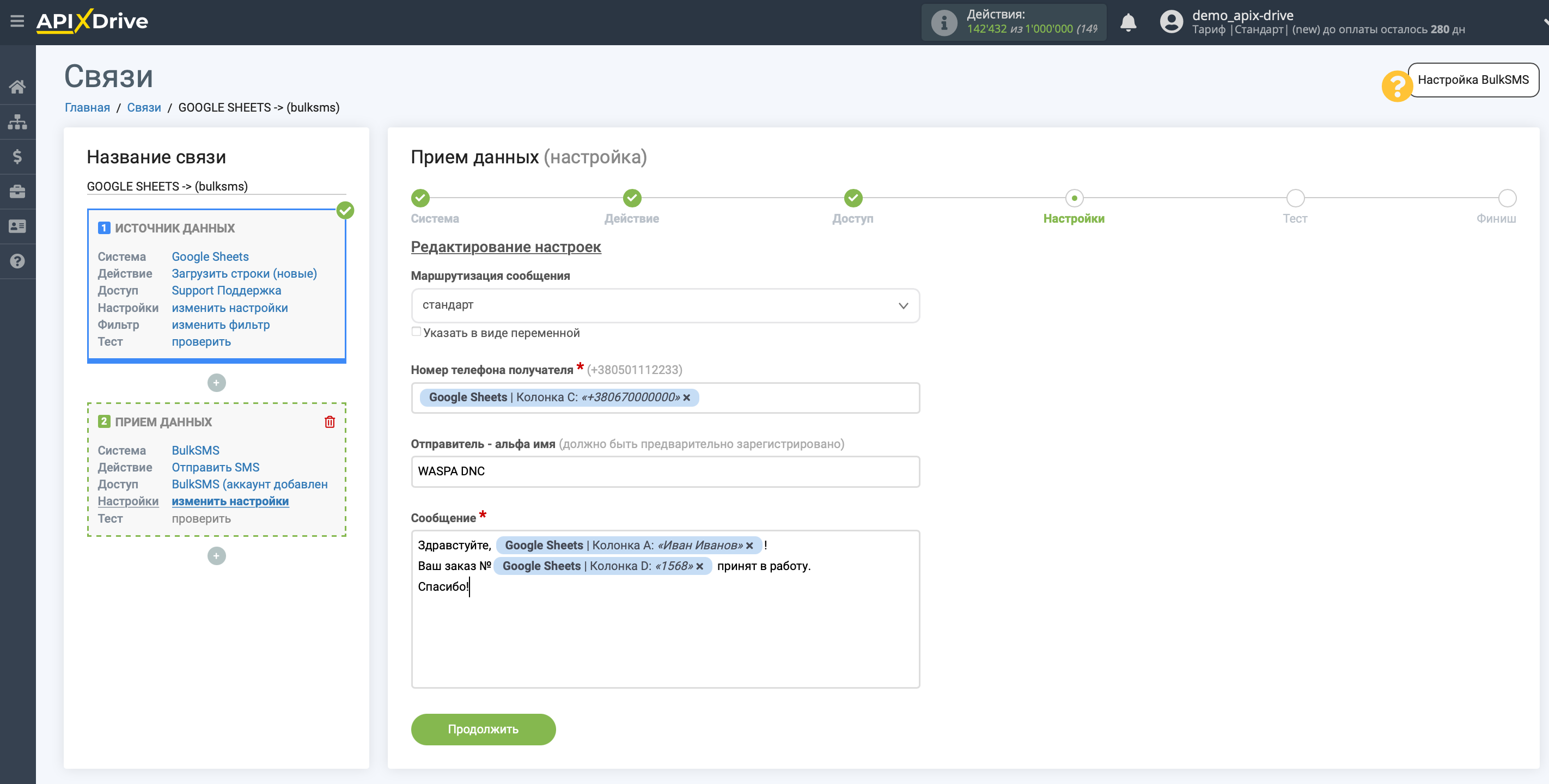Click the ИСТОЧНИК ДАННЫХ block header
The height and width of the screenshot is (784, 1549).
[x=175, y=229]
